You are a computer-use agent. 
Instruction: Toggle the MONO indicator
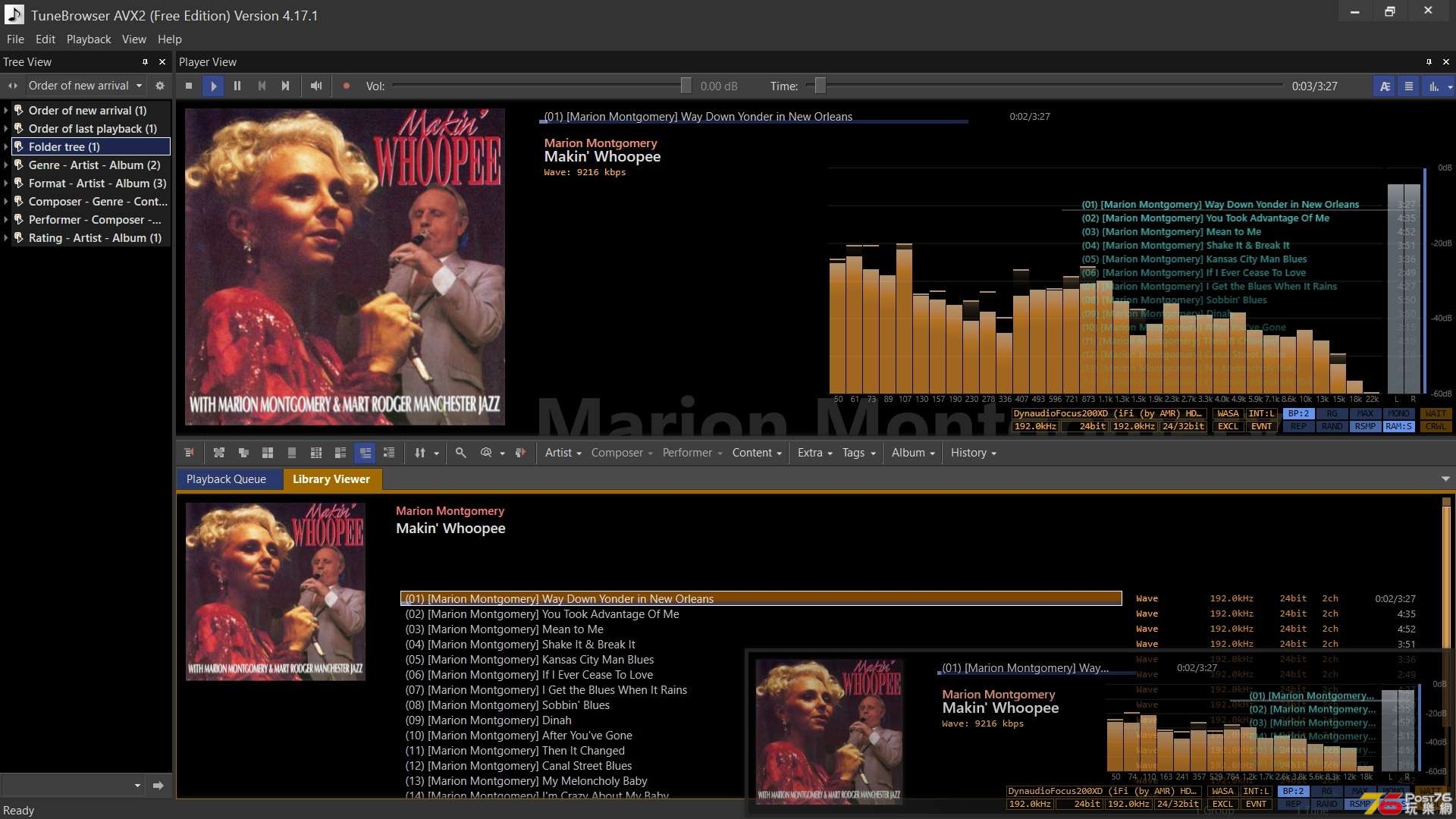point(1398,413)
